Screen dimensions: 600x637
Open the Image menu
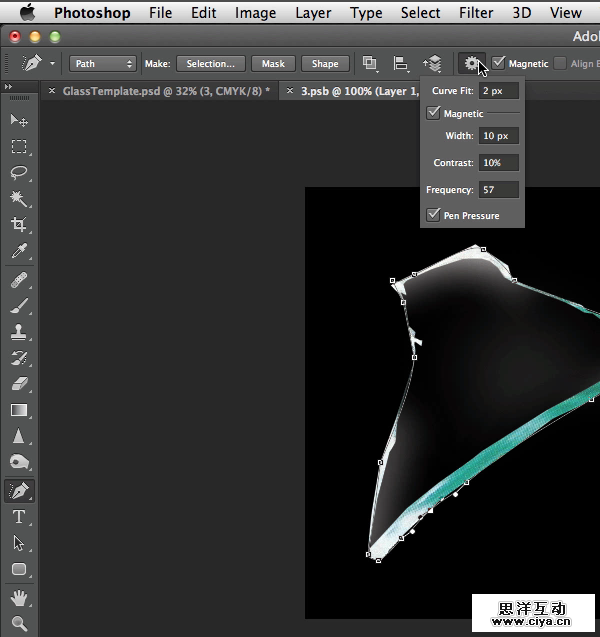(x=256, y=13)
